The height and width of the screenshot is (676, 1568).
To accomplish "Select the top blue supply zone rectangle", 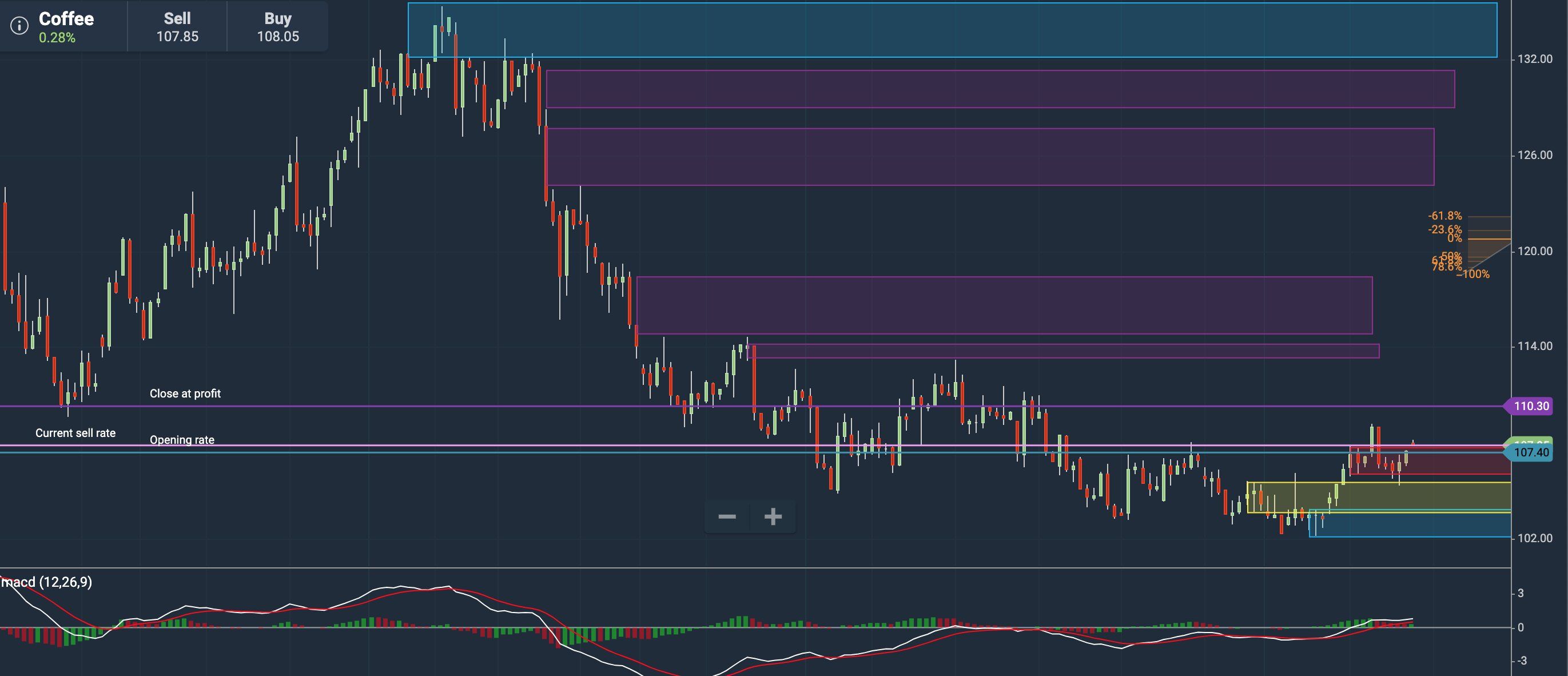I will coord(952,30).
